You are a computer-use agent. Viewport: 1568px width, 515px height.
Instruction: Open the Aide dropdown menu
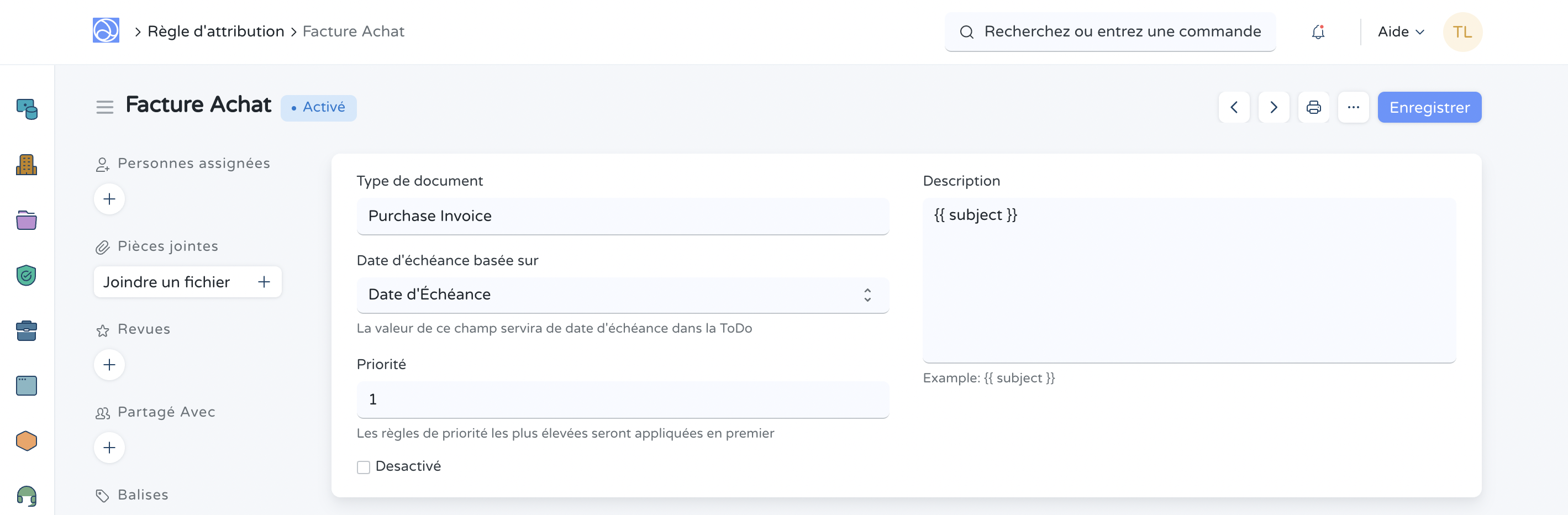[x=1400, y=31]
